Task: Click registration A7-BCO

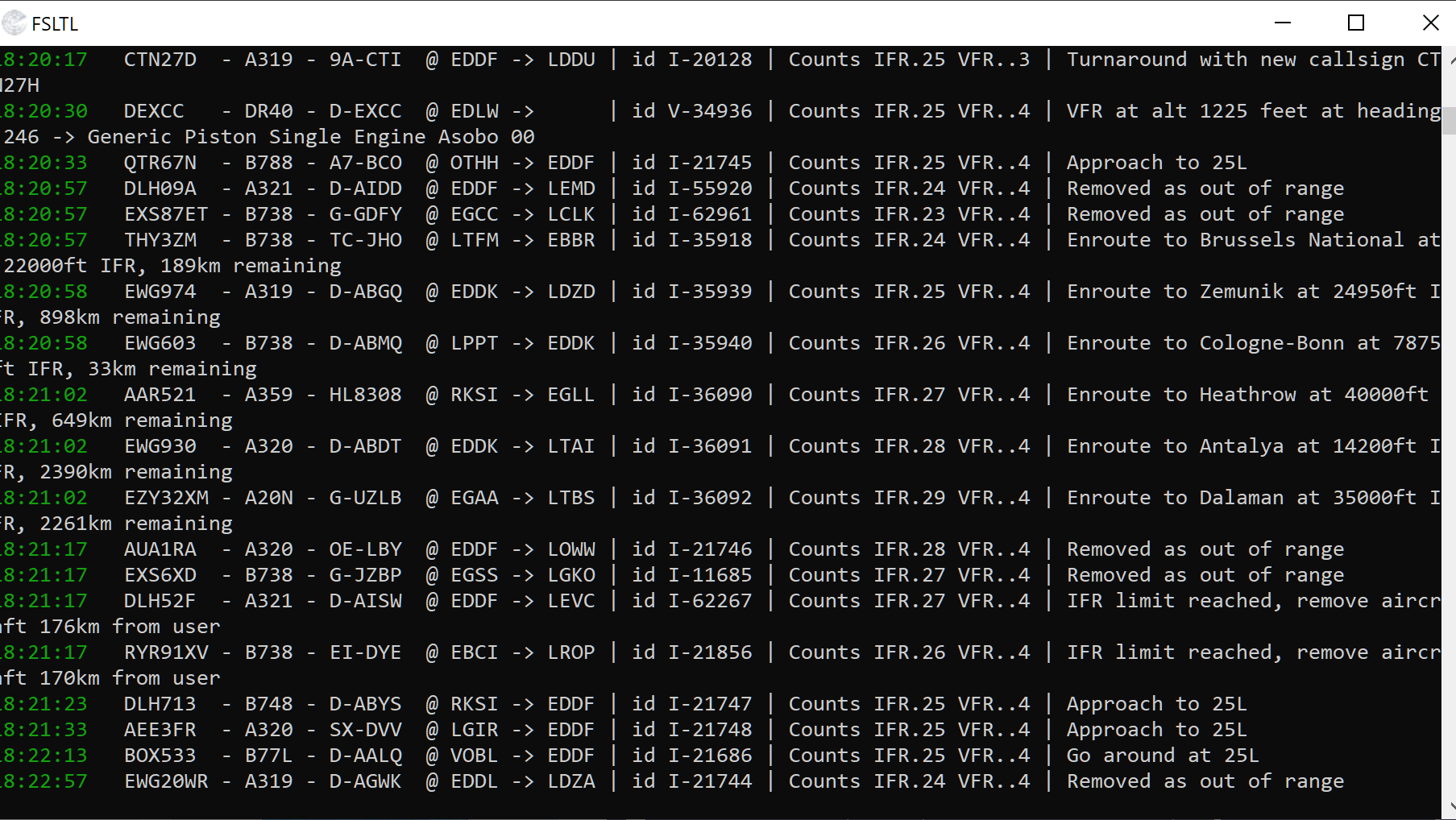Action: (366, 163)
